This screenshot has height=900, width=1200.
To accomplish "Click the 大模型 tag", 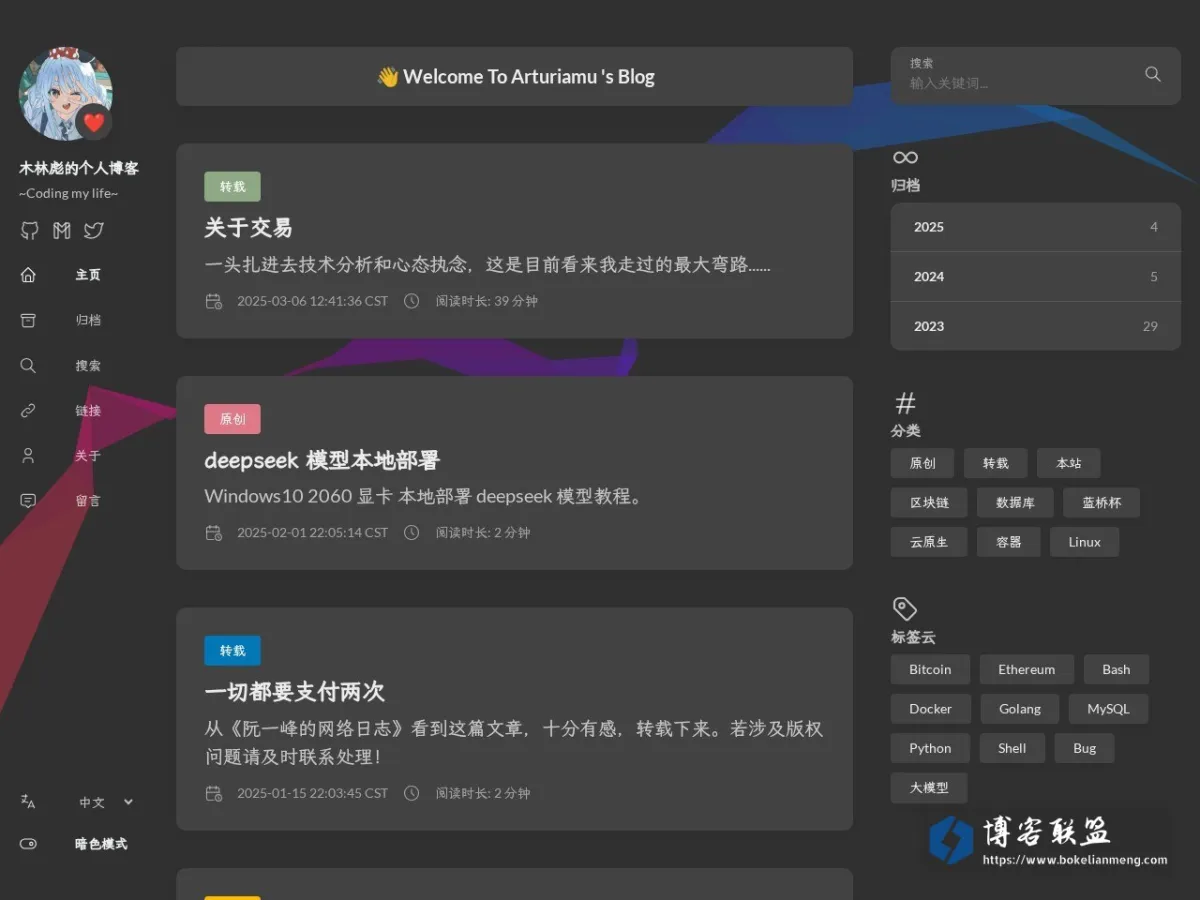I will (x=929, y=787).
